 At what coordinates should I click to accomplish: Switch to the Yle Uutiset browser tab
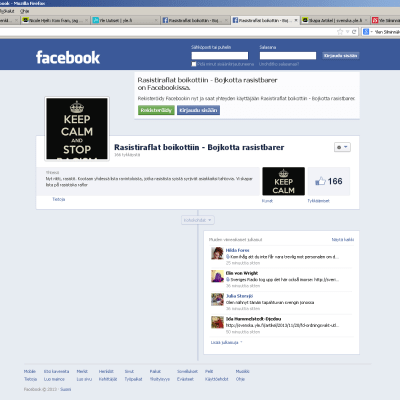(126, 20)
